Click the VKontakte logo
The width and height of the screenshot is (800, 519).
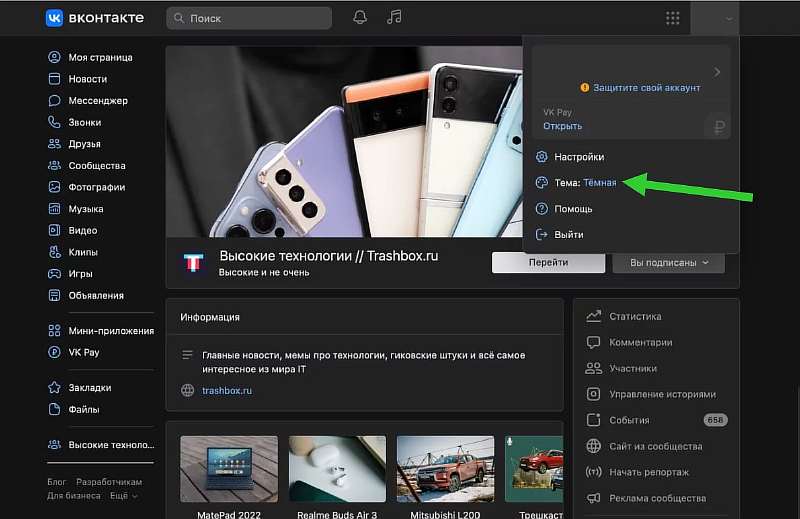pyautogui.click(x=95, y=18)
